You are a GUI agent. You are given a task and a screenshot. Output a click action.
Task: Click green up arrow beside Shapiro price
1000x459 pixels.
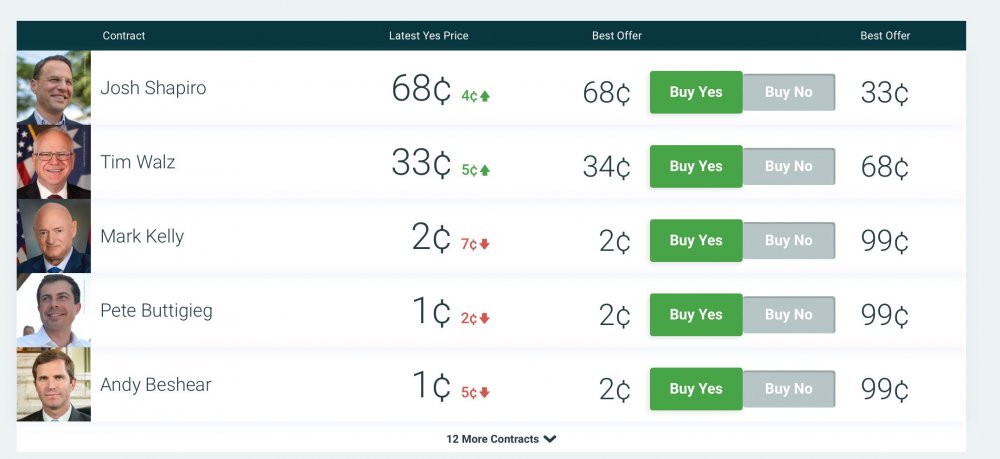tap(485, 97)
